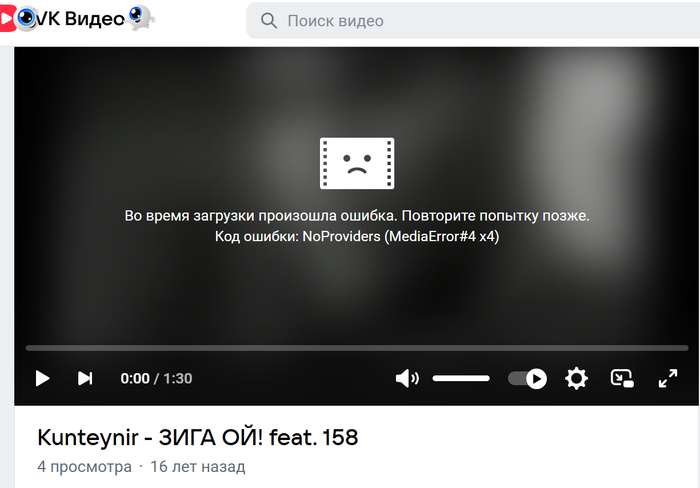This screenshot has width=700, height=488.
Task: Click the 0:00 / 1:30 time display
Action: (x=156, y=379)
